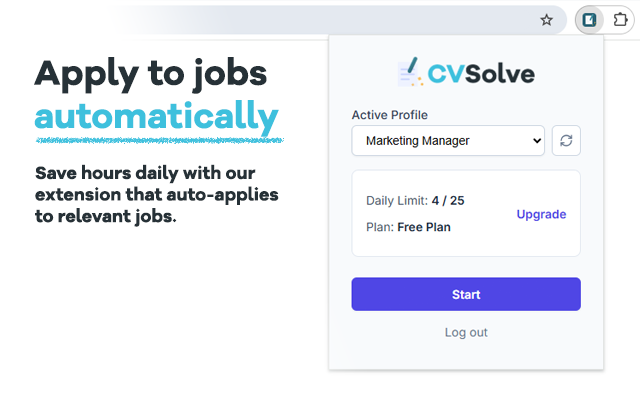Click the highlighted 'automatically' word
This screenshot has width=640, height=400.
point(157,117)
